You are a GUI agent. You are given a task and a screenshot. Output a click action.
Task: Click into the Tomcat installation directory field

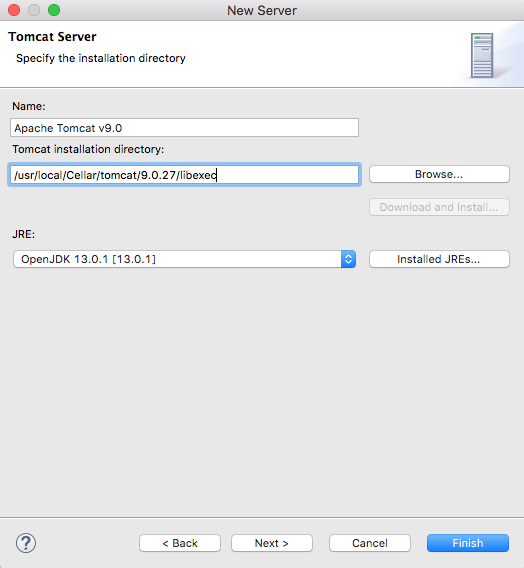click(185, 175)
